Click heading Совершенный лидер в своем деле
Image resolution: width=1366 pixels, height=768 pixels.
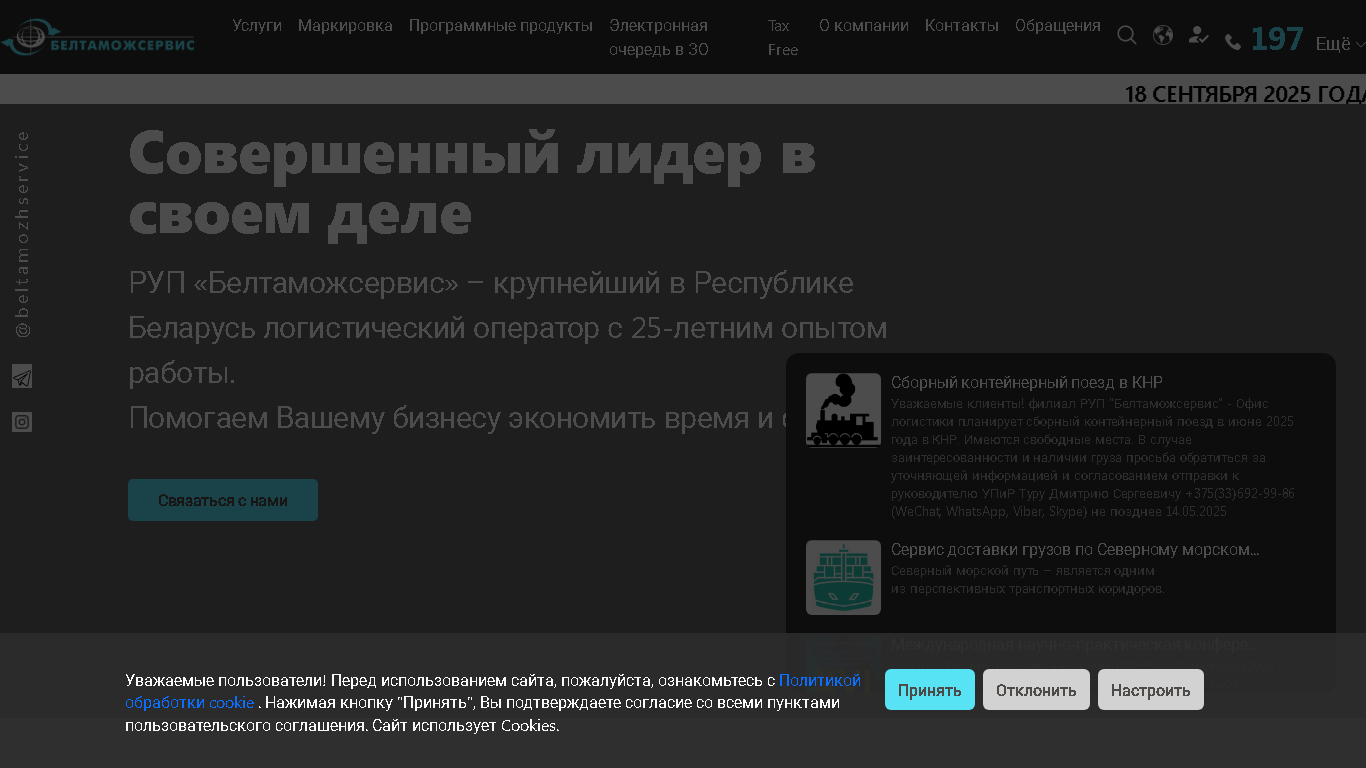(x=473, y=183)
